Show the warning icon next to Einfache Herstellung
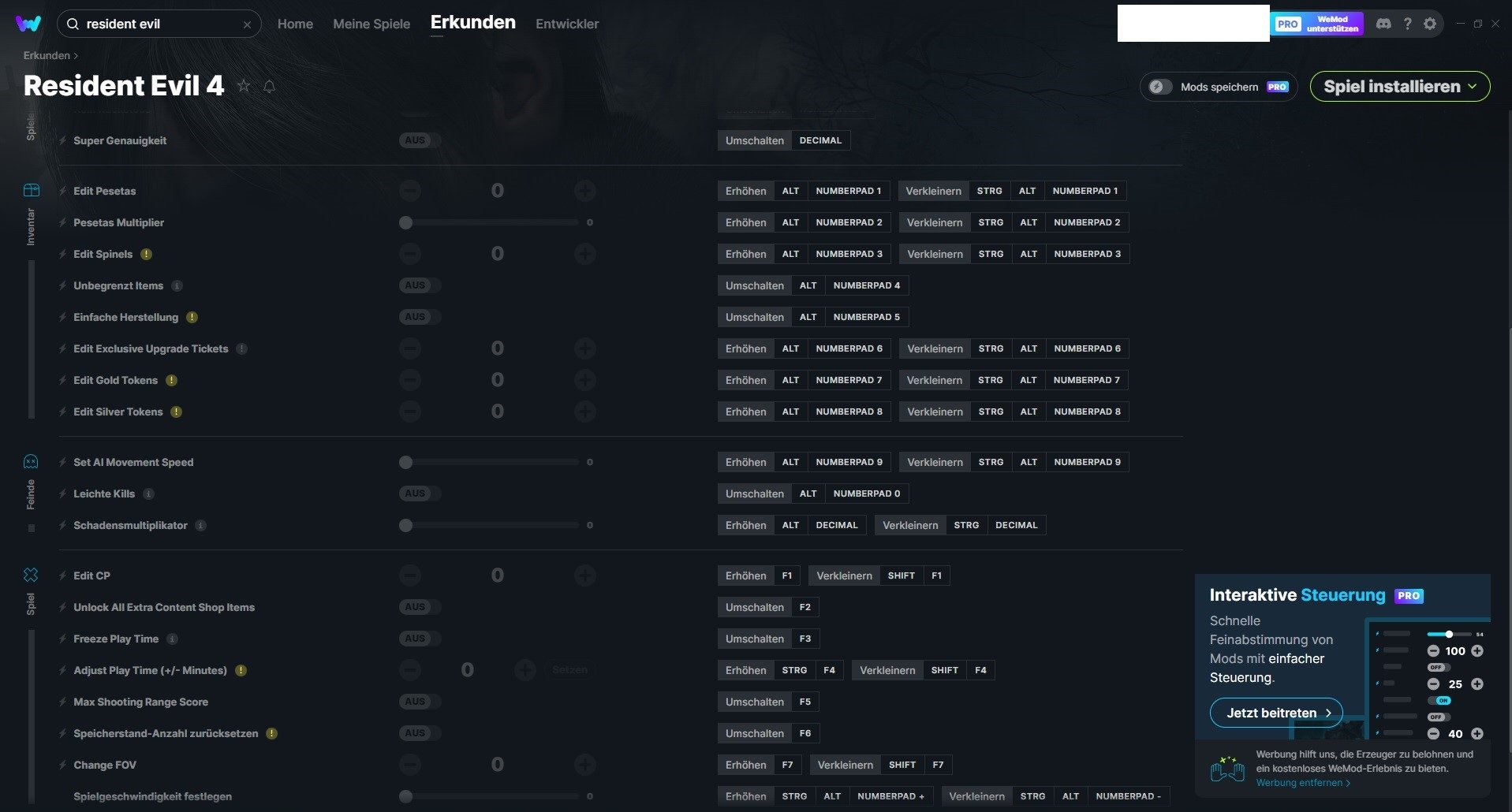1512x812 pixels. pyautogui.click(x=192, y=317)
